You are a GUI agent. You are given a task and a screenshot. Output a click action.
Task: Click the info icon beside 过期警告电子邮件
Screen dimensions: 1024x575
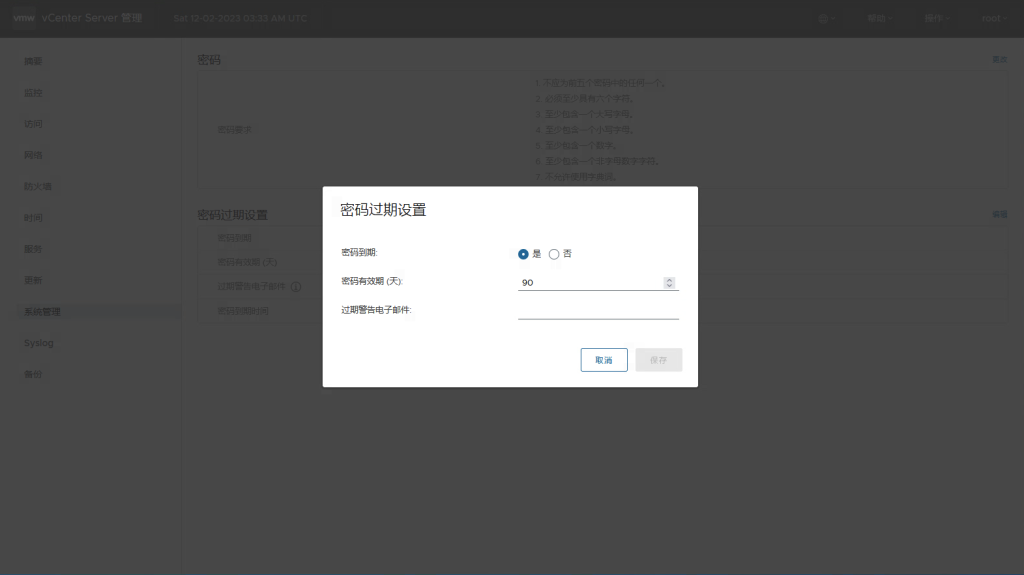296,287
